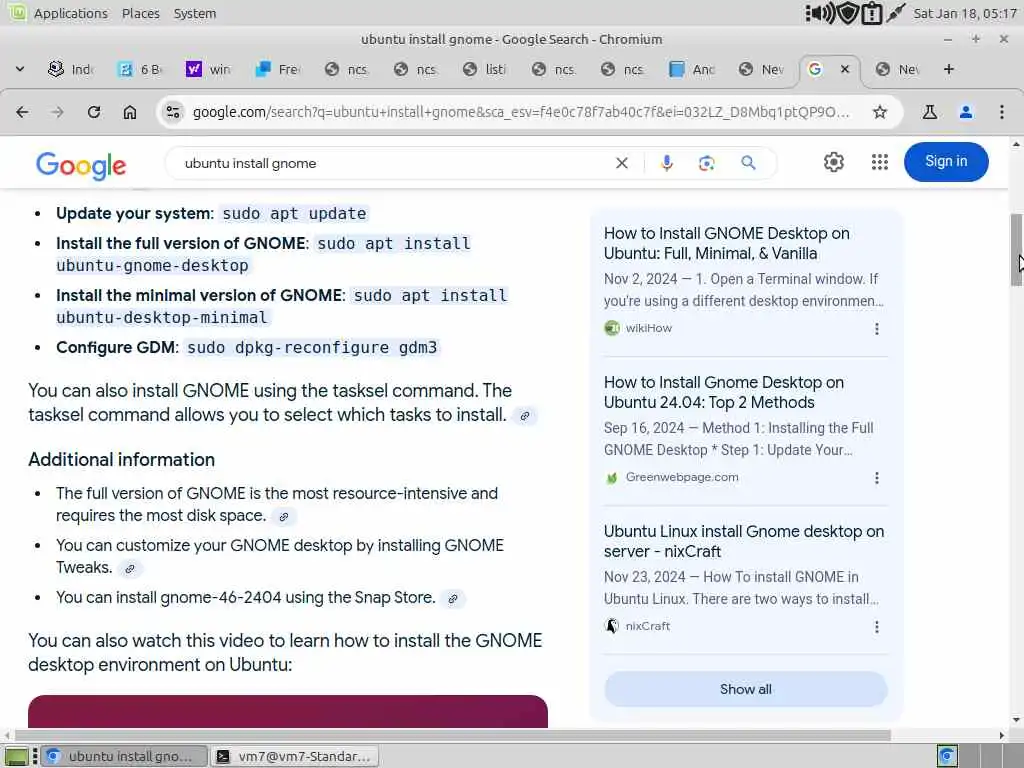Click the Show all button
This screenshot has width=1024, height=768.
tap(745, 689)
